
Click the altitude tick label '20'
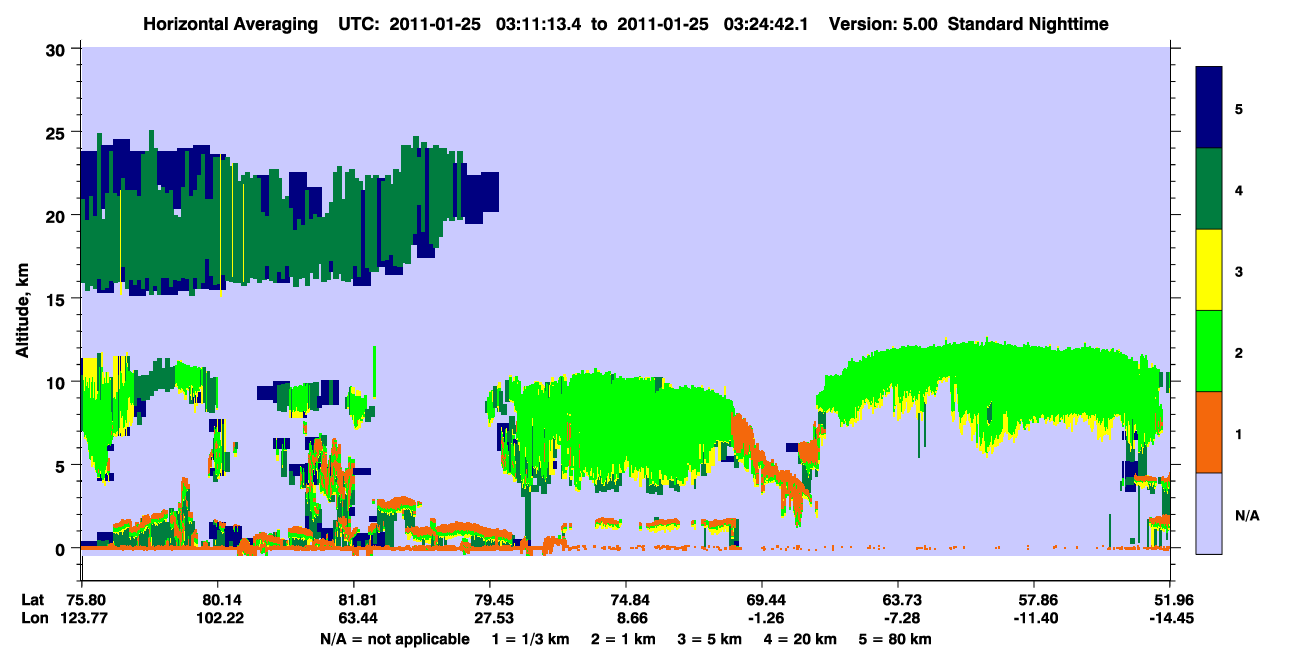58,215
